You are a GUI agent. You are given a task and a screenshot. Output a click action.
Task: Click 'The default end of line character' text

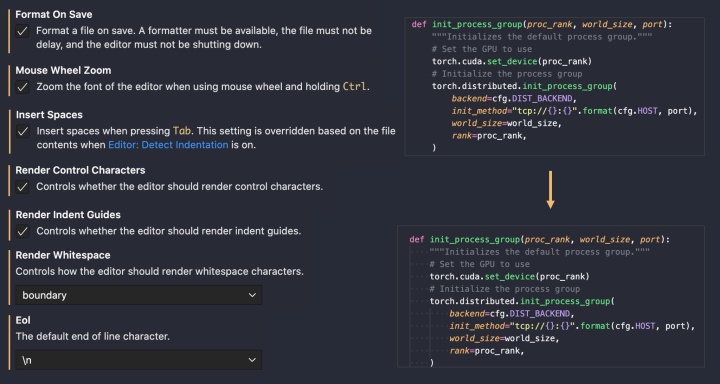[x=93, y=337]
